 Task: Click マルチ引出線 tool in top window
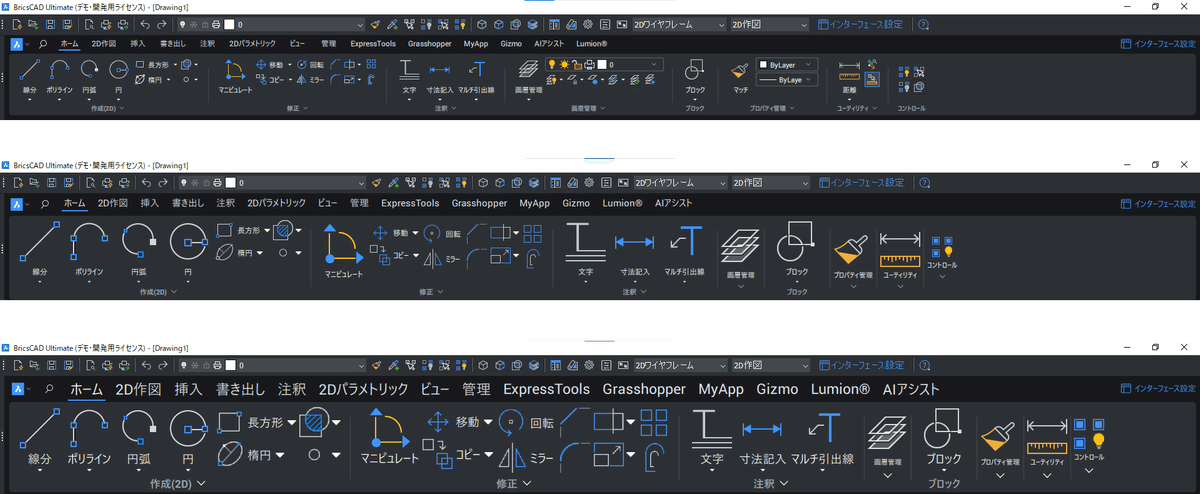[x=477, y=75]
